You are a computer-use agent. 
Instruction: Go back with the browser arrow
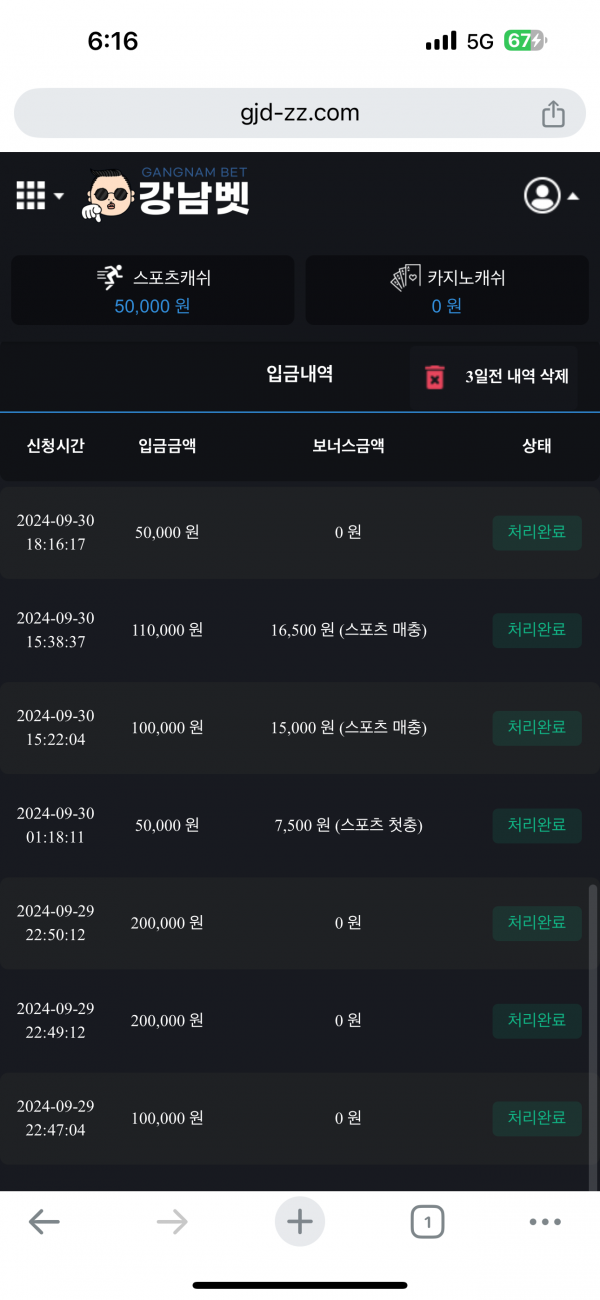(x=44, y=1221)
